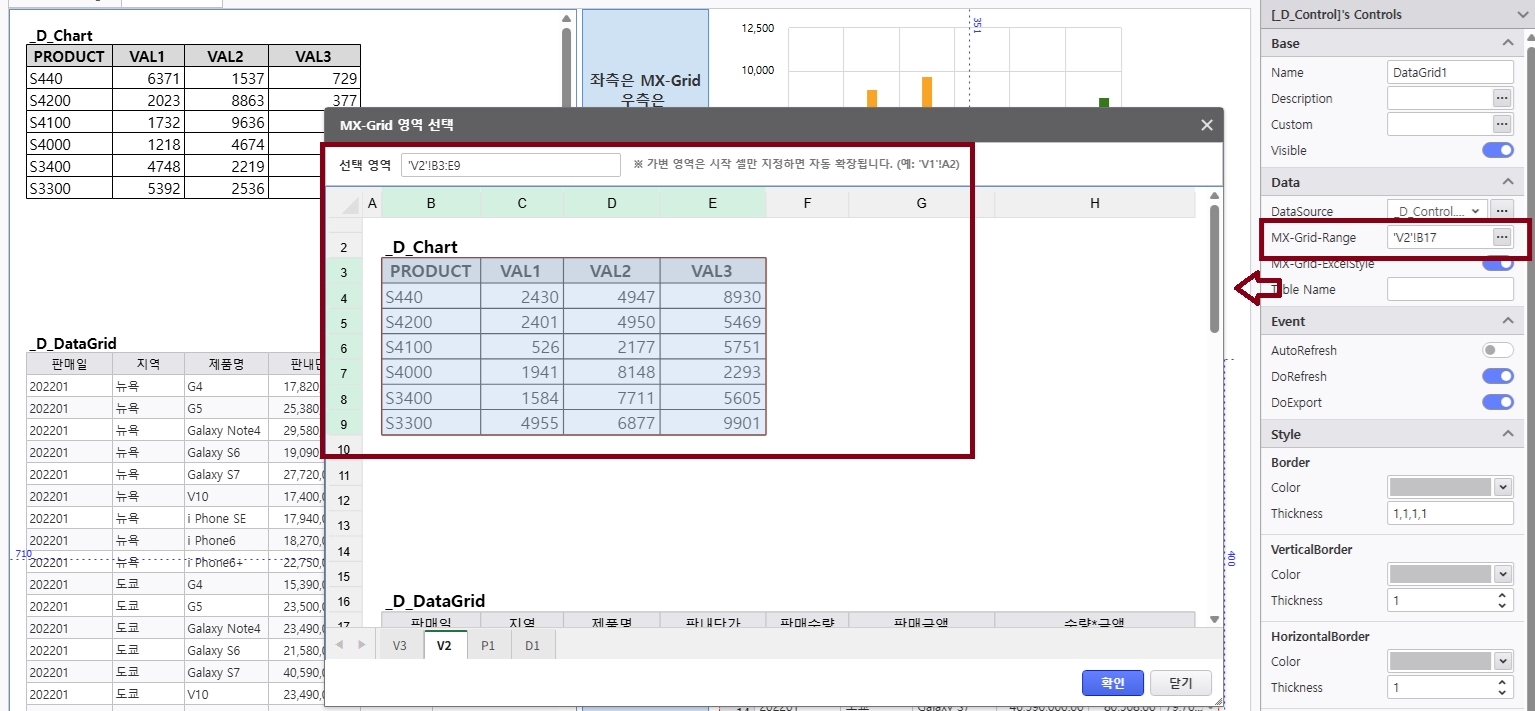Open Description ellipsis editor button
This screenshot has width=1535, height=711.
(1501, 98)
